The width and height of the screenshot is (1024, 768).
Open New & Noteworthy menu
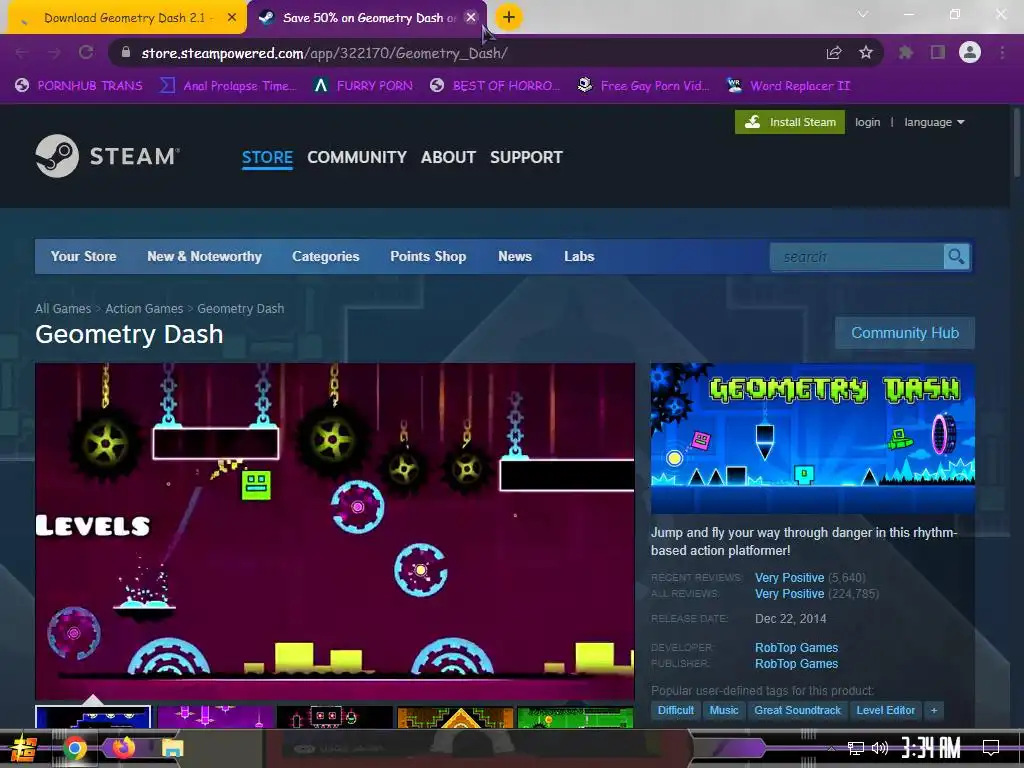[204, 257]
